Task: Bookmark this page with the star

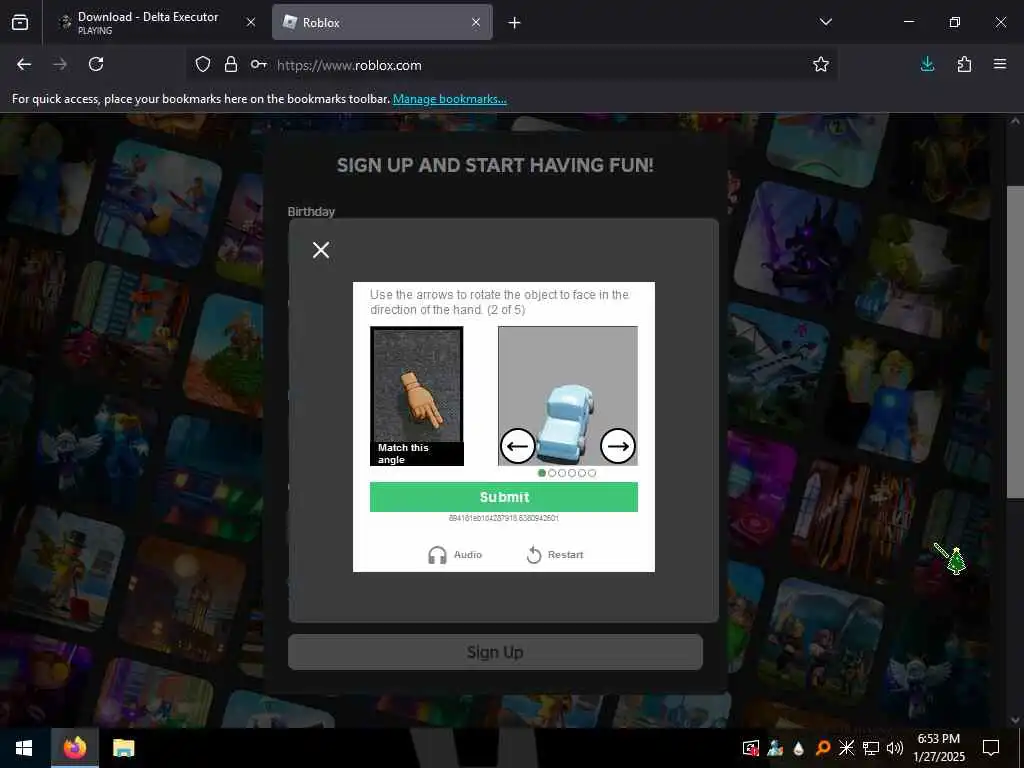Action: click(x=821, y=64)
